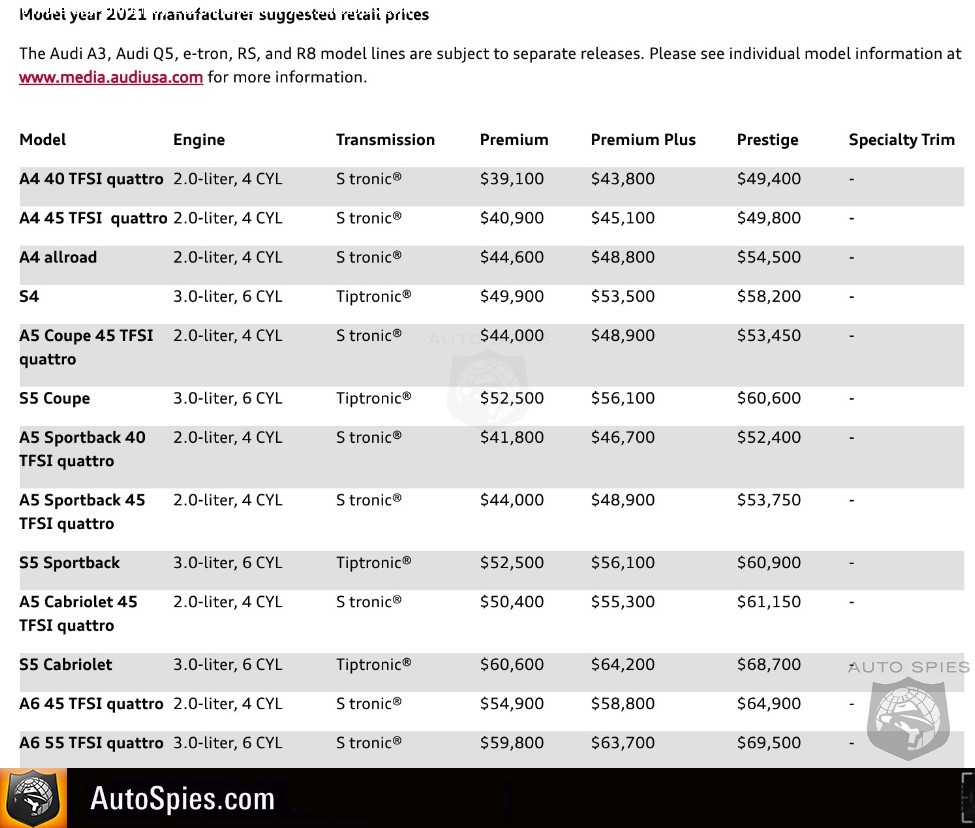Click the Prestige column header
975x828 pixels.
[x=767, y=140]
